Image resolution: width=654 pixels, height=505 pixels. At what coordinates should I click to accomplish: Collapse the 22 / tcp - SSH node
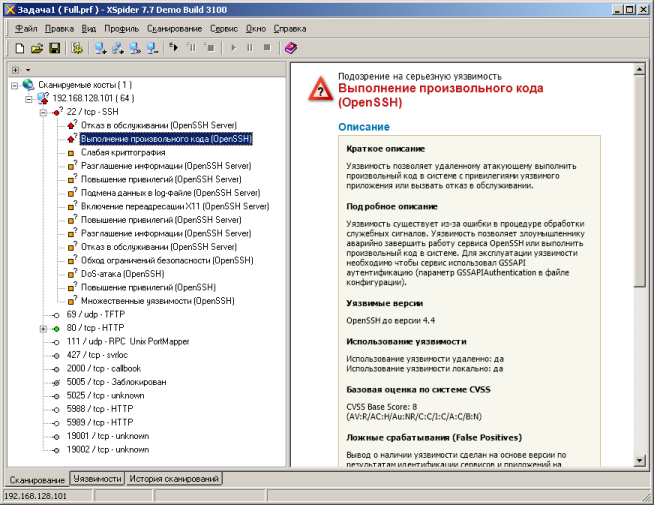(43, 113)
